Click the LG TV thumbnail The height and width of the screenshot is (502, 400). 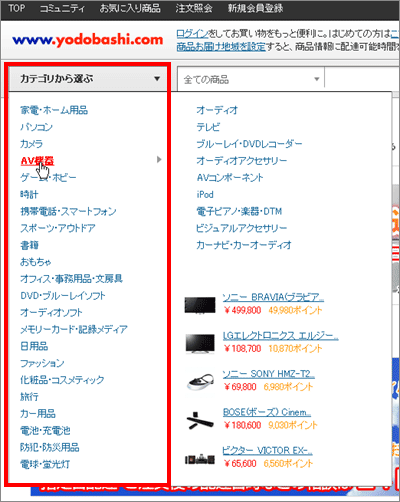pos(200,343)
